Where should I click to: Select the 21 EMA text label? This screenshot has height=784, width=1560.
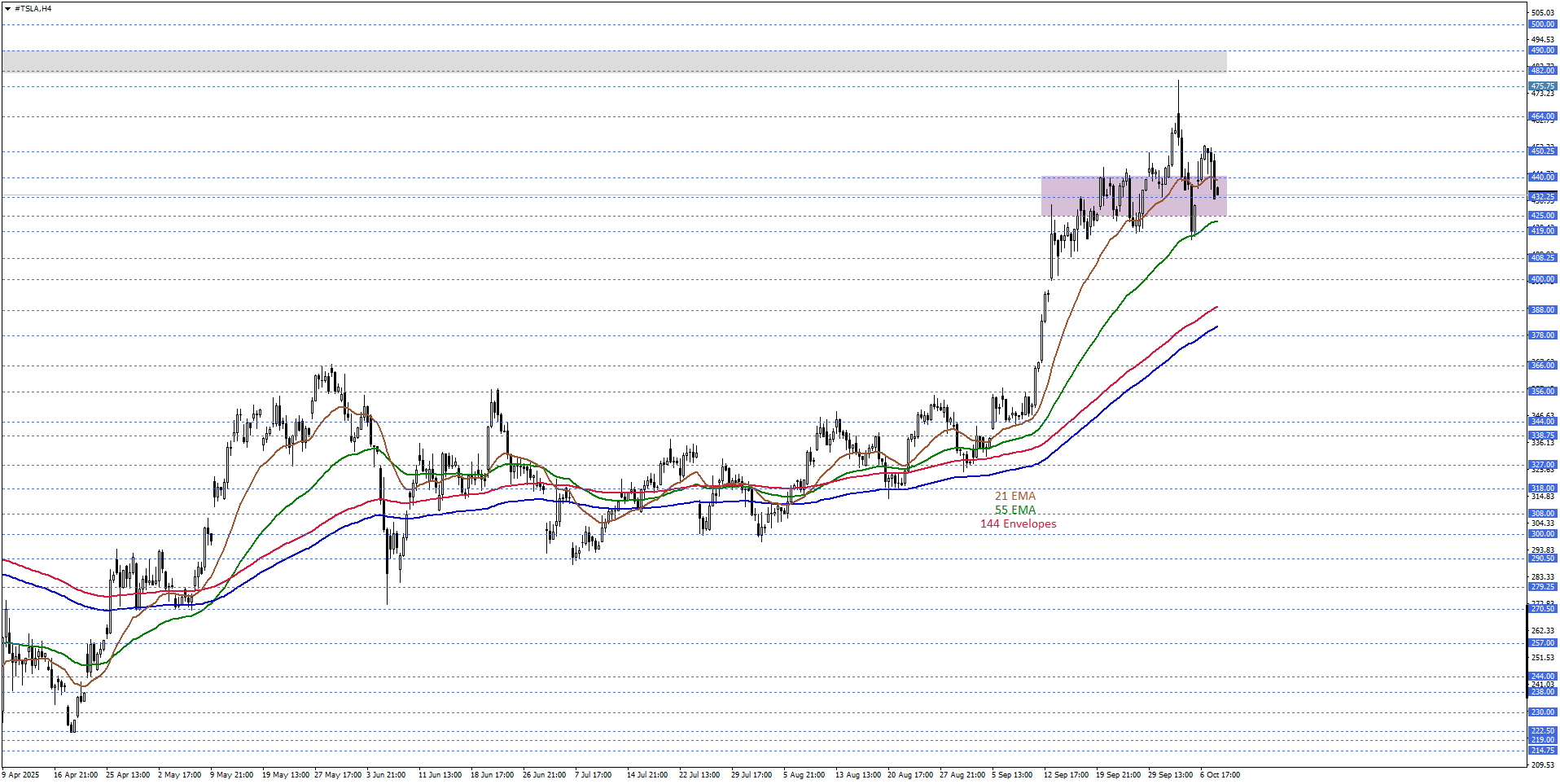tap(1014, 496)
